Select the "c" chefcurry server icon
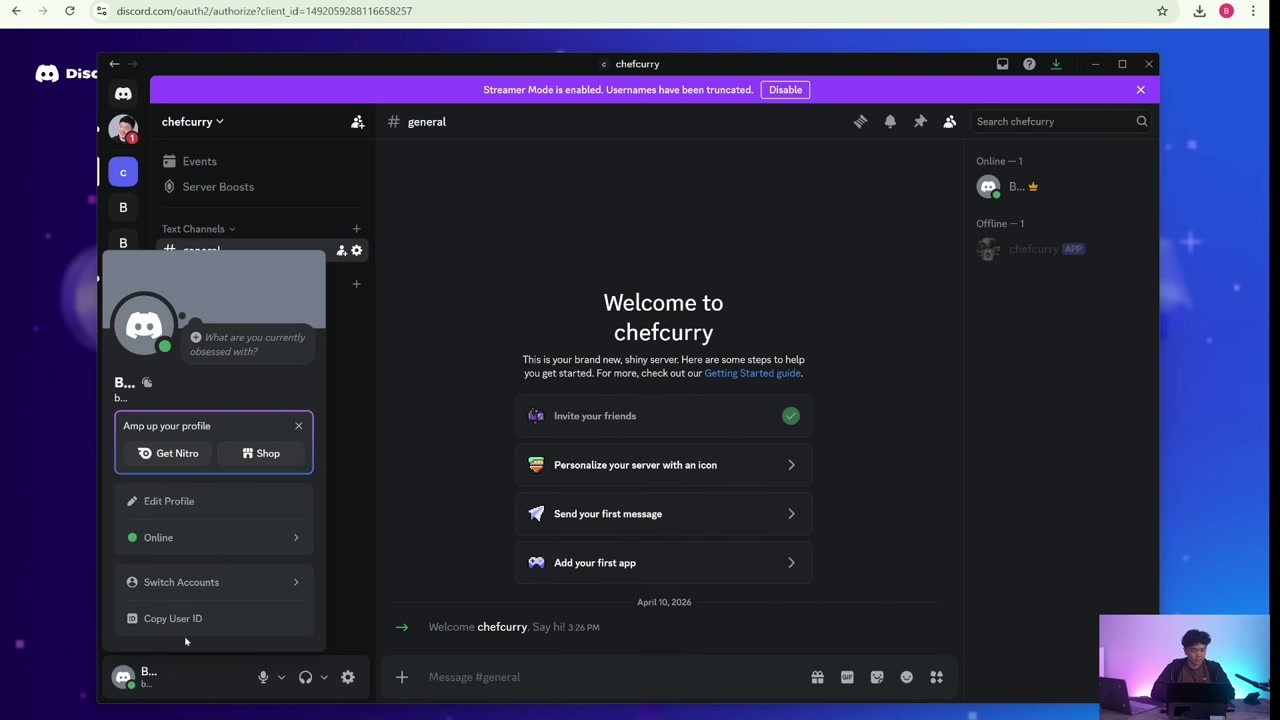The height and width of the screenshot is (720, 1280). tap(123, 172)
